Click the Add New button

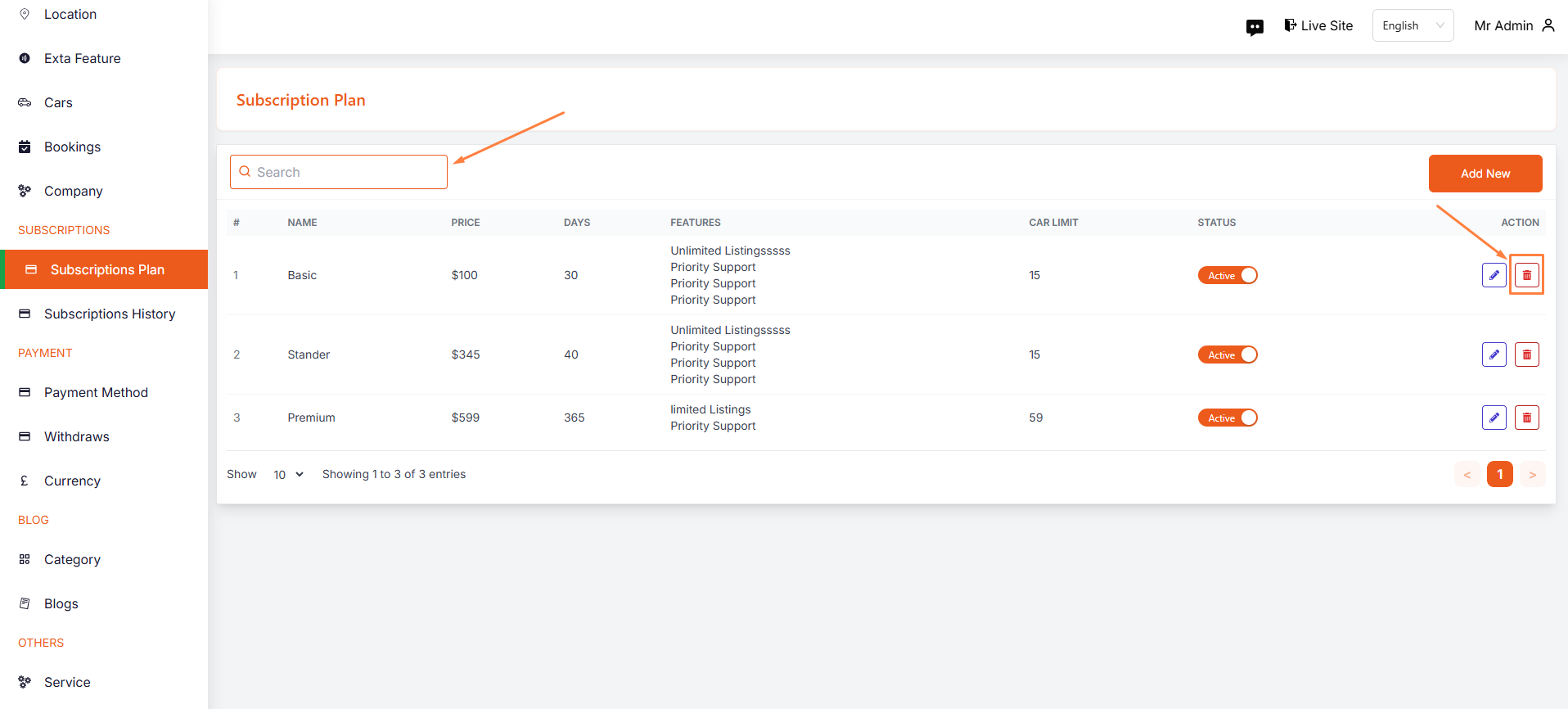[1485, 174]
